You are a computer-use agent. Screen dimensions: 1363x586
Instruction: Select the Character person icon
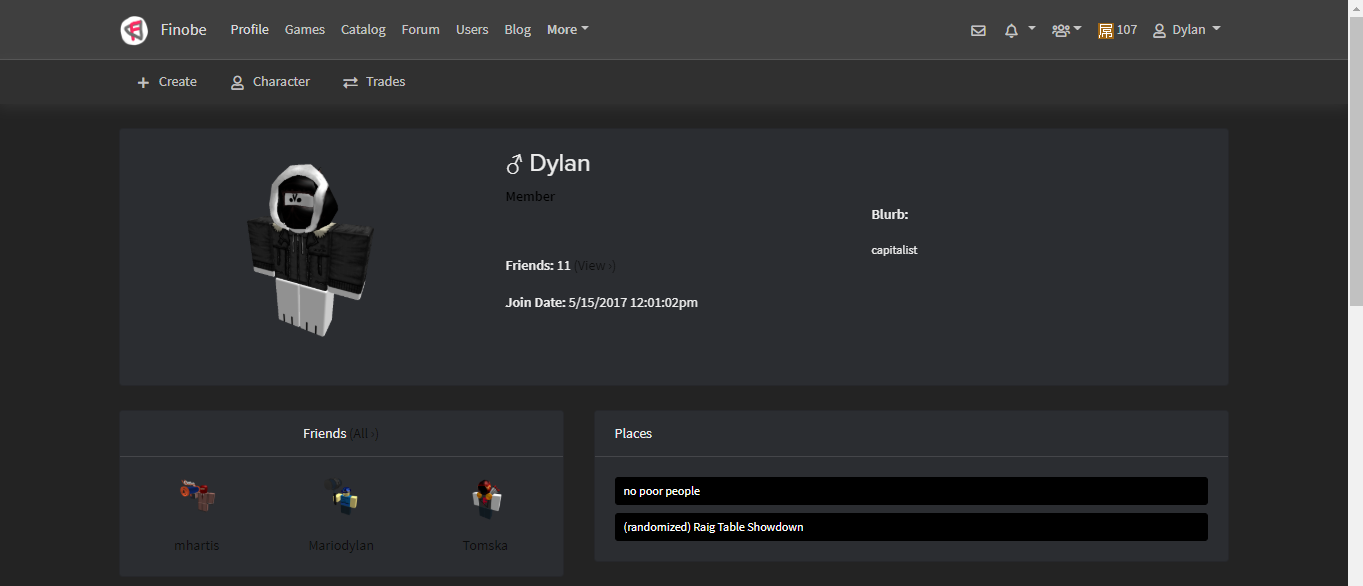236,81
